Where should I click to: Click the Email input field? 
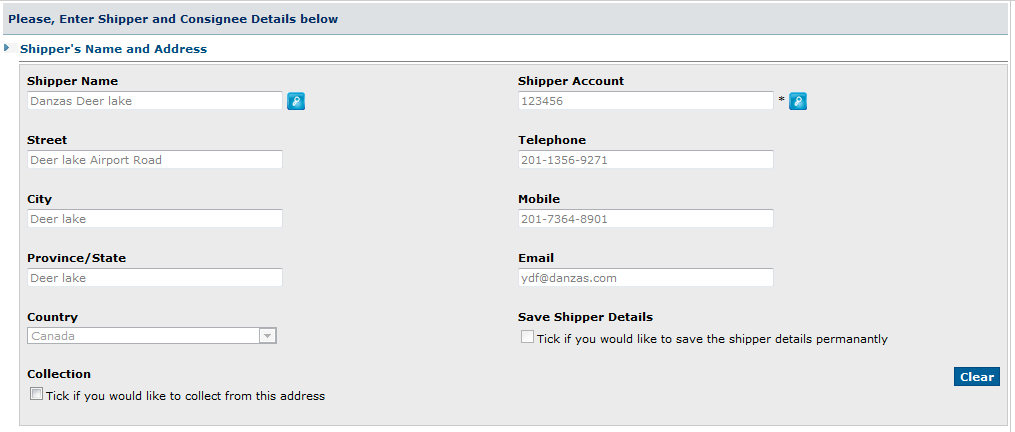(645, 277)
